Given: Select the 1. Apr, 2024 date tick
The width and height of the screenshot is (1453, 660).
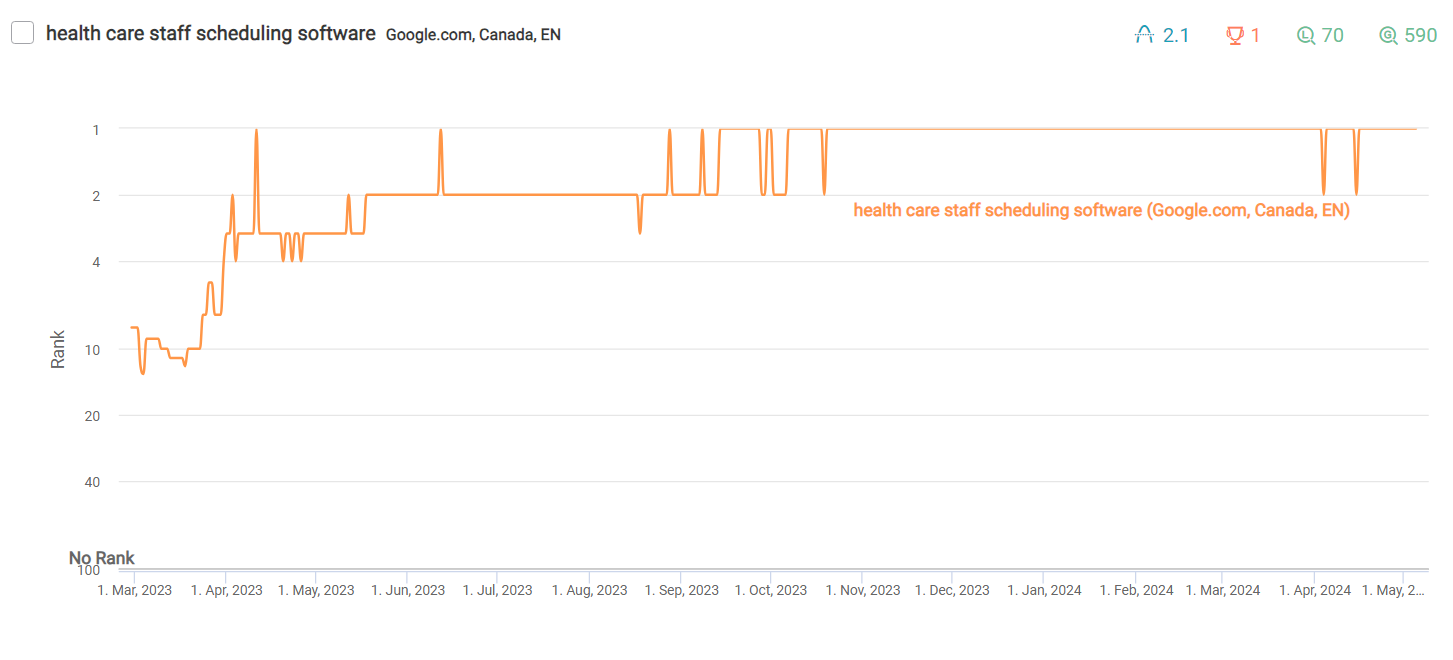Looking at the screenshot, I should click(x=1315, y=590).
